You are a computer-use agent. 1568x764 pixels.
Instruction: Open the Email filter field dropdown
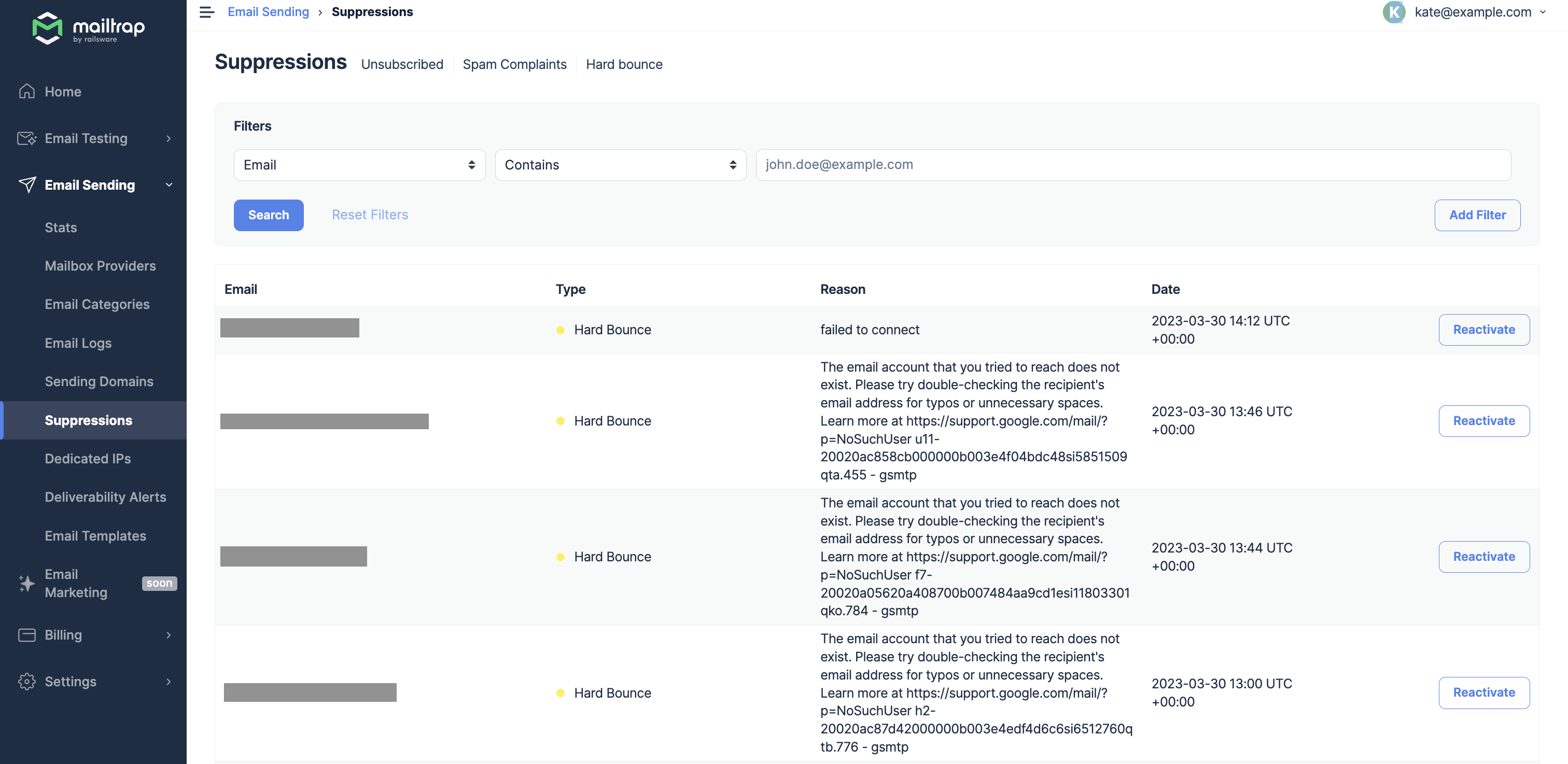click(x=359, y=164)
